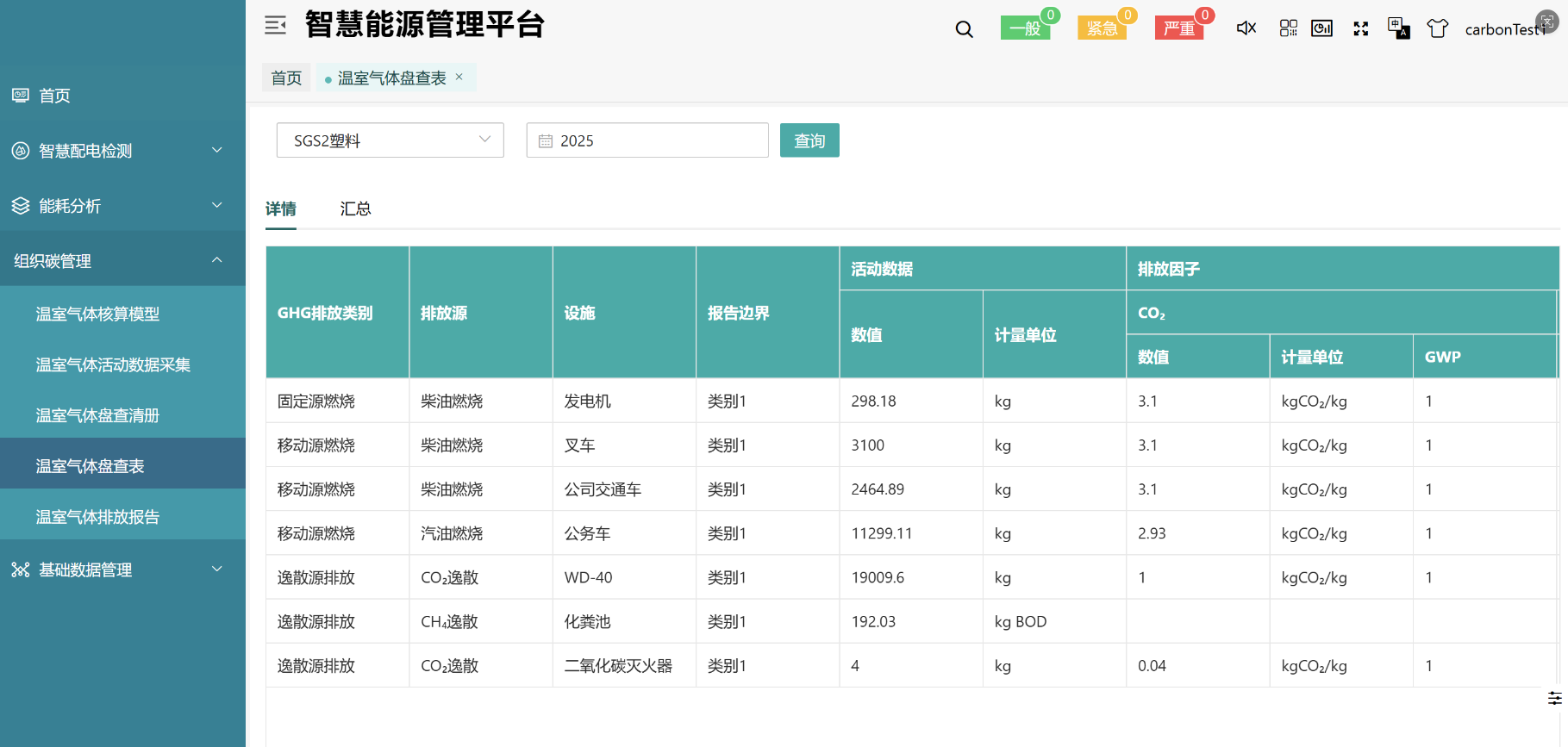Select the 详情 tab

coord(281,209)
